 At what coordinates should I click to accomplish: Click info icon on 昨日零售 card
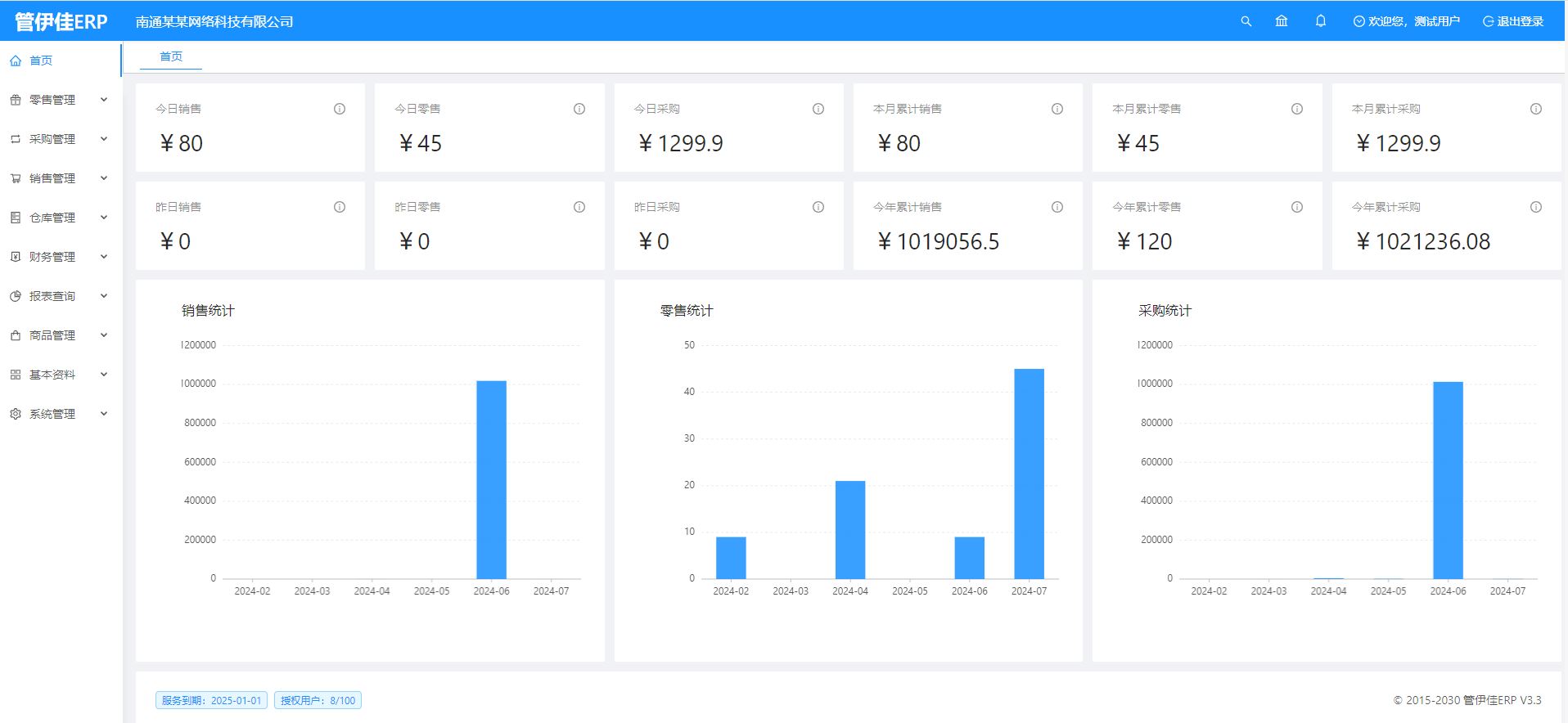579,207
